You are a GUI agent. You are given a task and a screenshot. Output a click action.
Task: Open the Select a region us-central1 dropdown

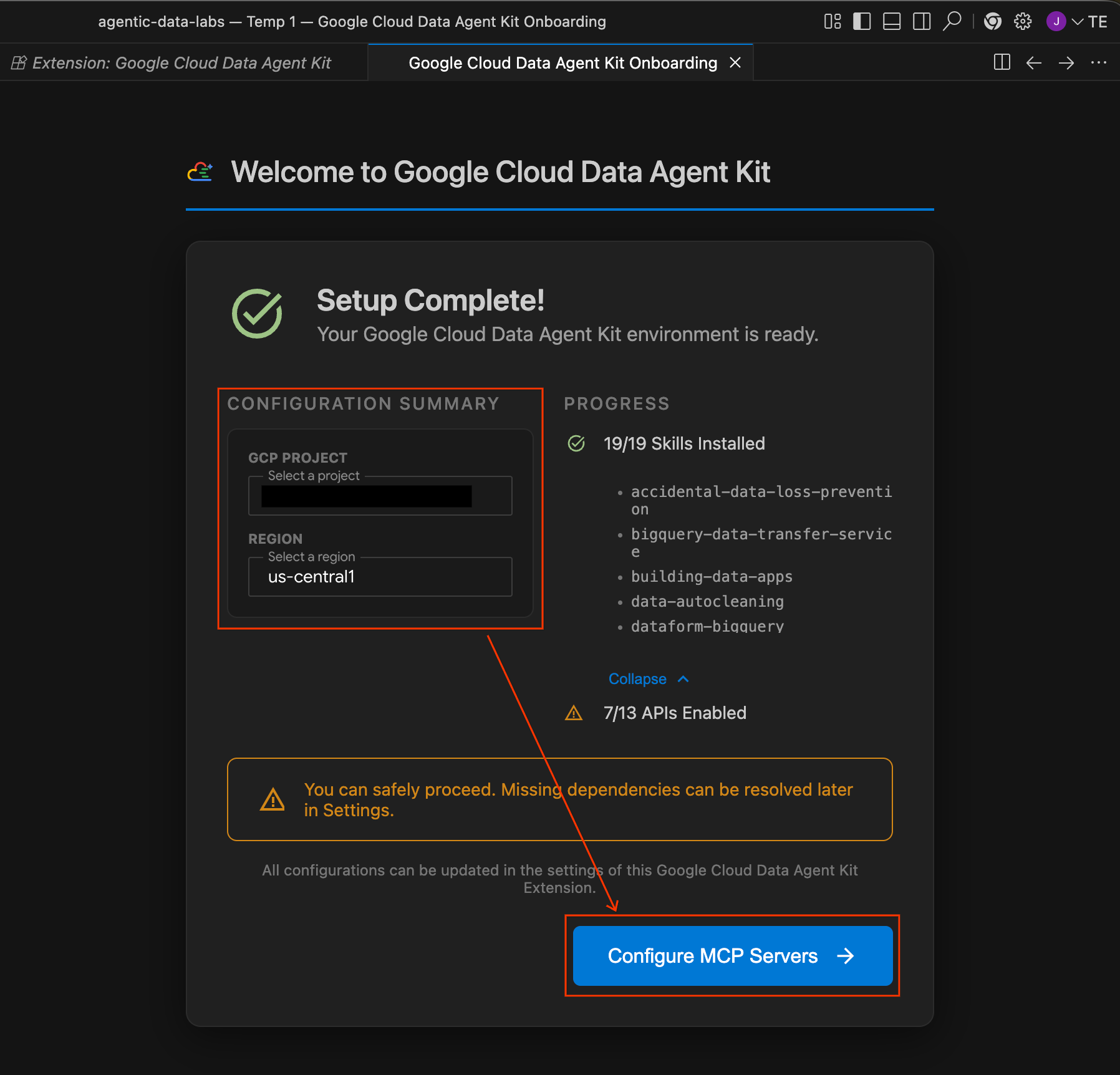tap(380, 577)
